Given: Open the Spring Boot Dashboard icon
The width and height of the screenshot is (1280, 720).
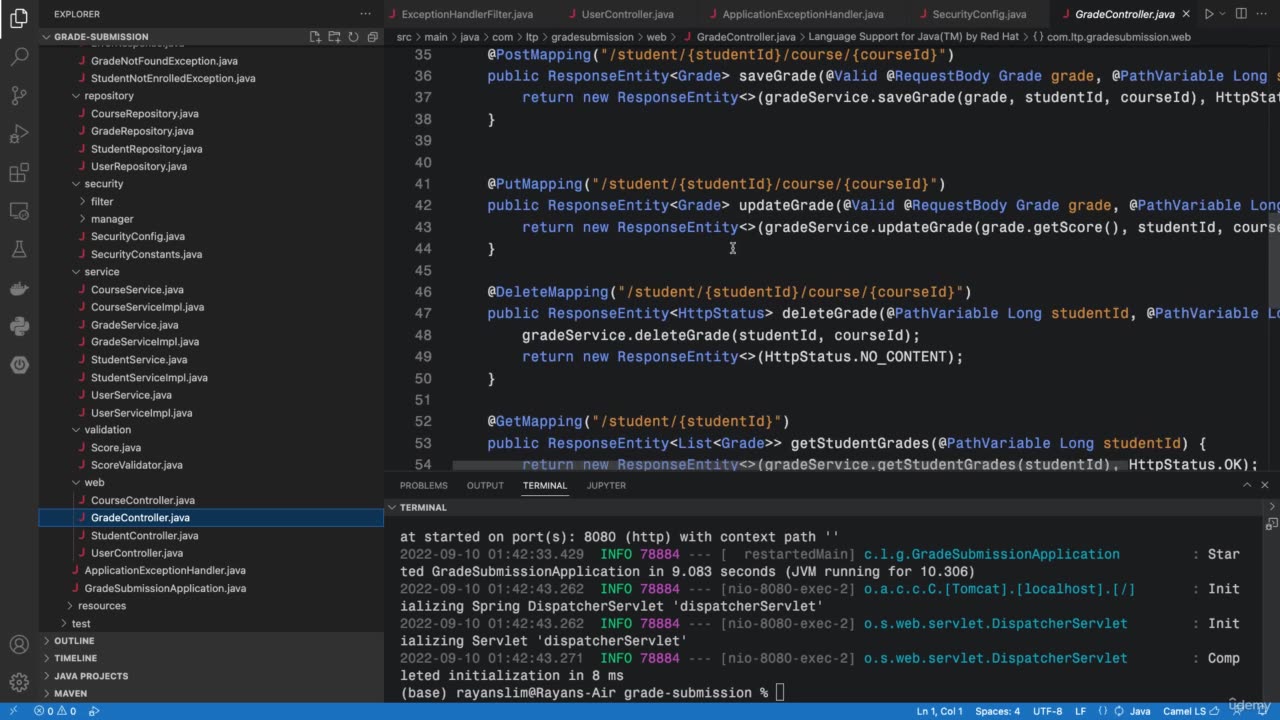Looking at the screenshot, I should pyautogui.click(x=19, y=365).
